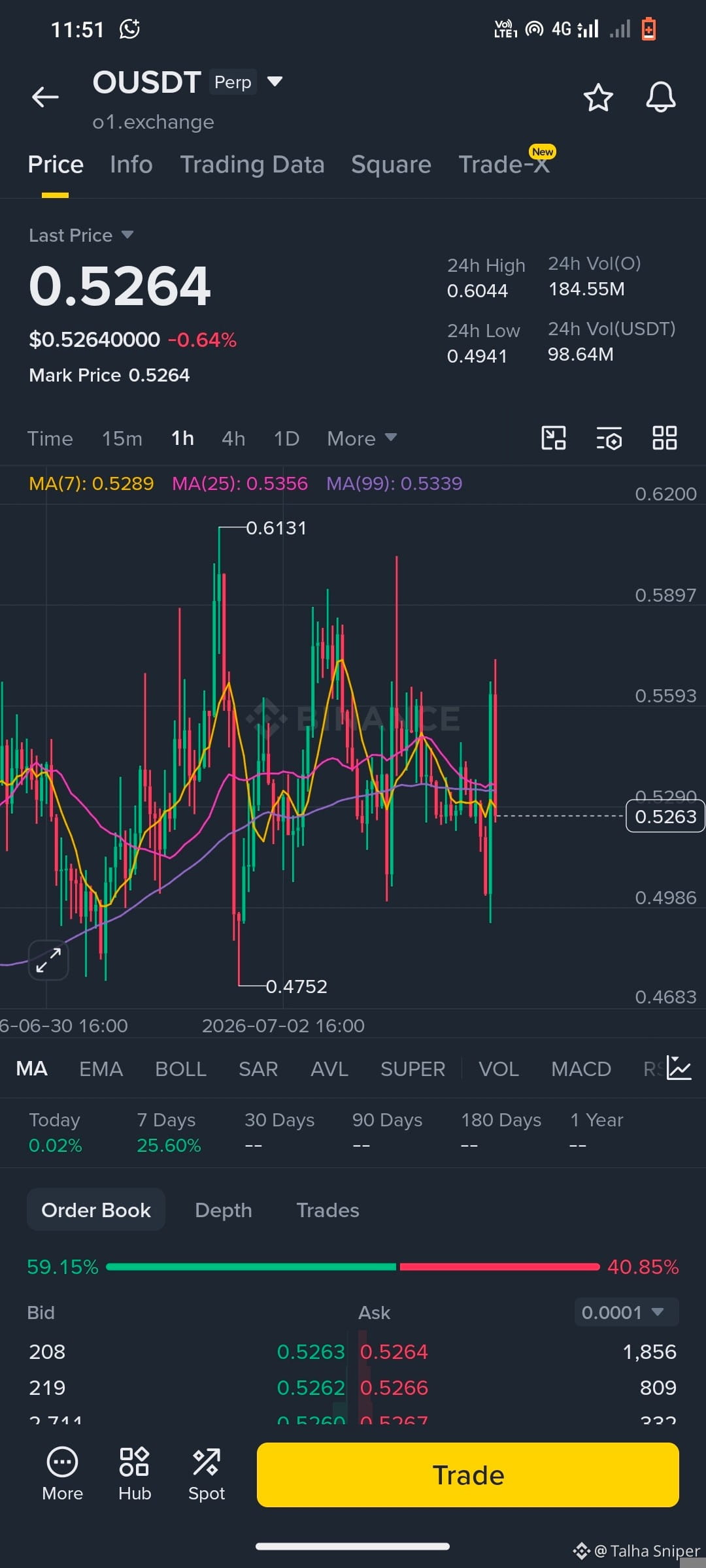
Task: Tap the 24h Low 0.4941 value
Action: (477, 356)
